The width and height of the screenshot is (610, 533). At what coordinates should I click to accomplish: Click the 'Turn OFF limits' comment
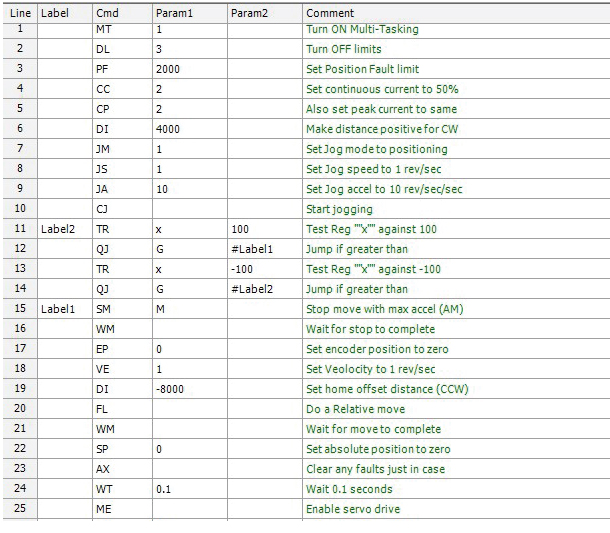click(x=344, y=49)
